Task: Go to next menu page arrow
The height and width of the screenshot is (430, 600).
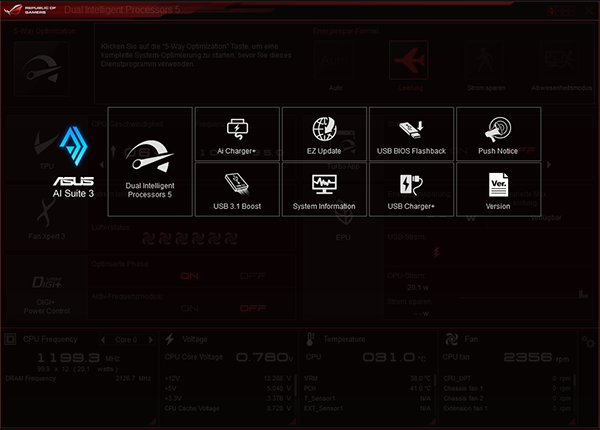Action: click(x=549, y=165)
